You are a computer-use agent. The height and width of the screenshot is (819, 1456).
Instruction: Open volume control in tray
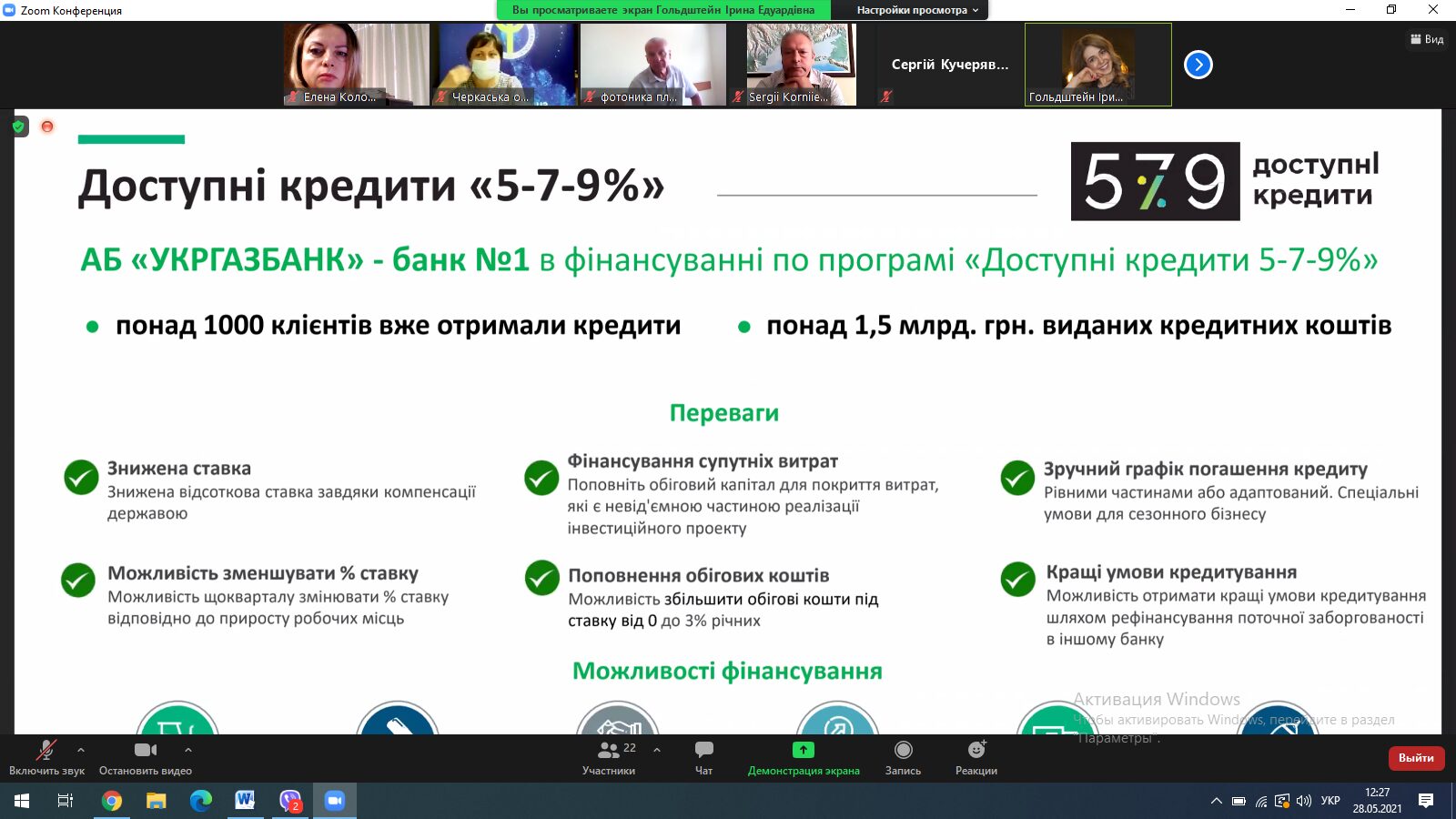pyautogui.click(x=1304, y=801)
